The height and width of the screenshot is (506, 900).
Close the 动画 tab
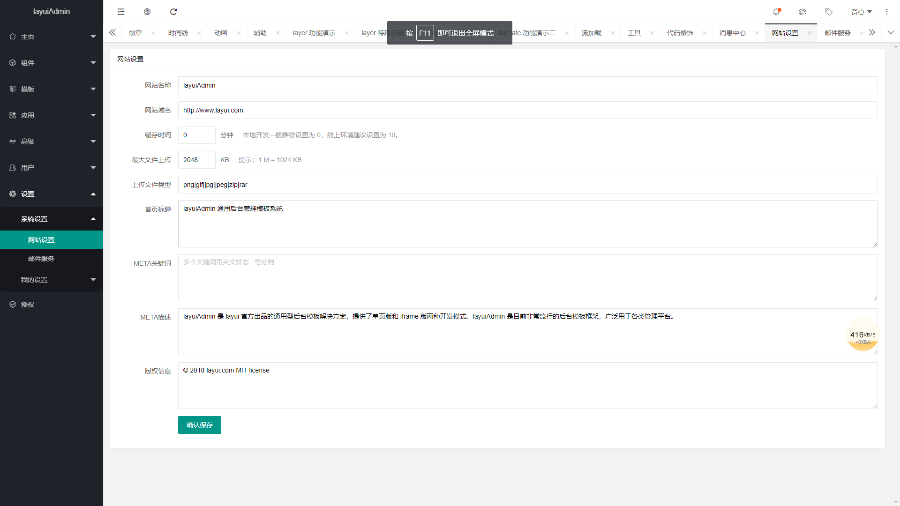pyautogui.click(x=238, y=33)
